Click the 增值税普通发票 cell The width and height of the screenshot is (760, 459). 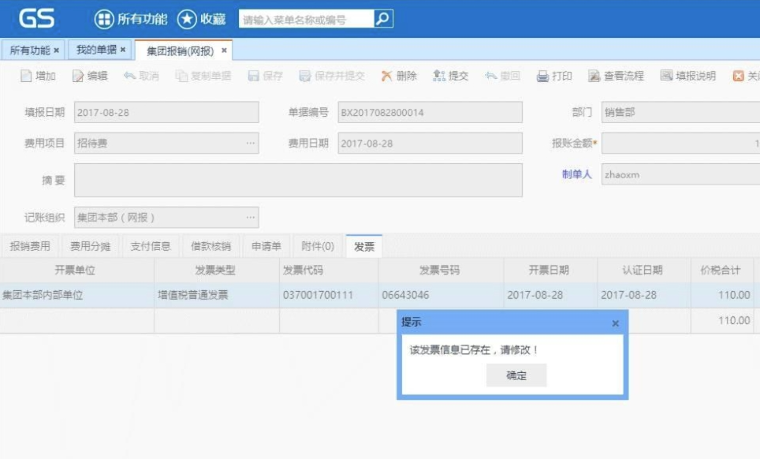click(217, 295)
